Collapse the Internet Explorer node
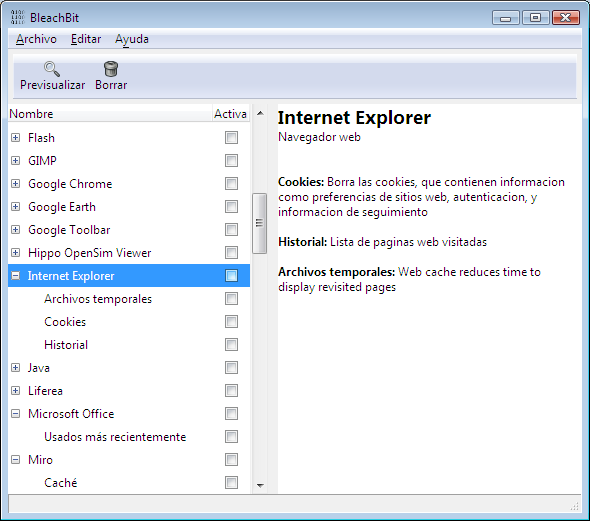 point(15,276)
